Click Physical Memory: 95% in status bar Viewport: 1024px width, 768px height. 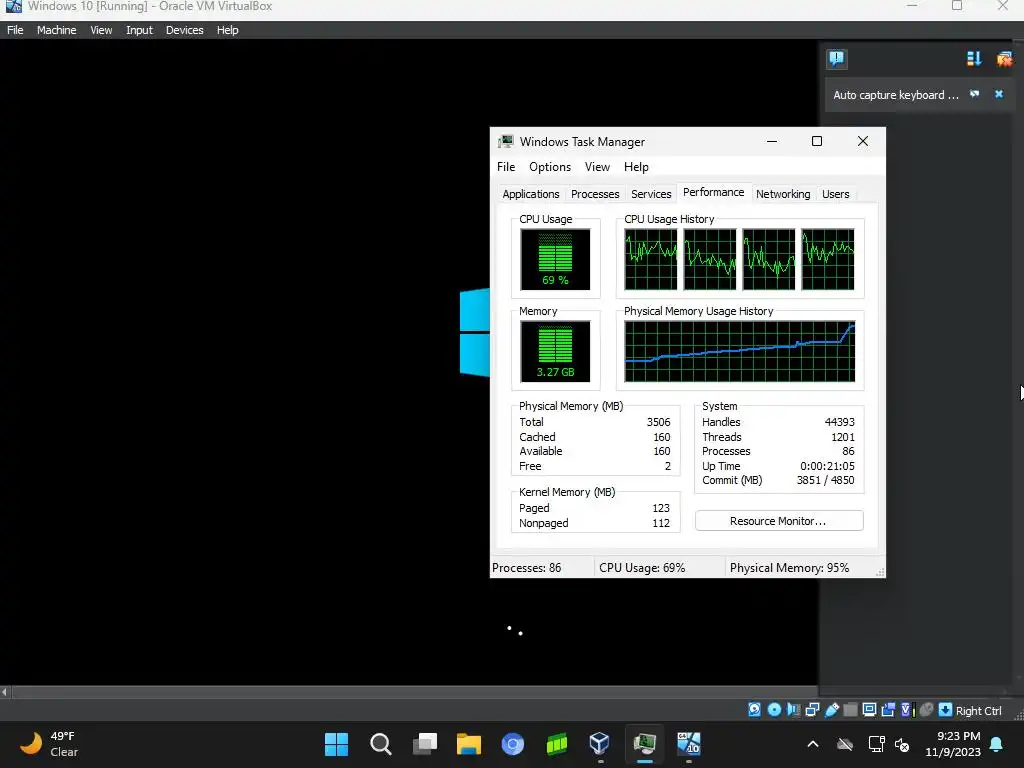pos(789,568)
